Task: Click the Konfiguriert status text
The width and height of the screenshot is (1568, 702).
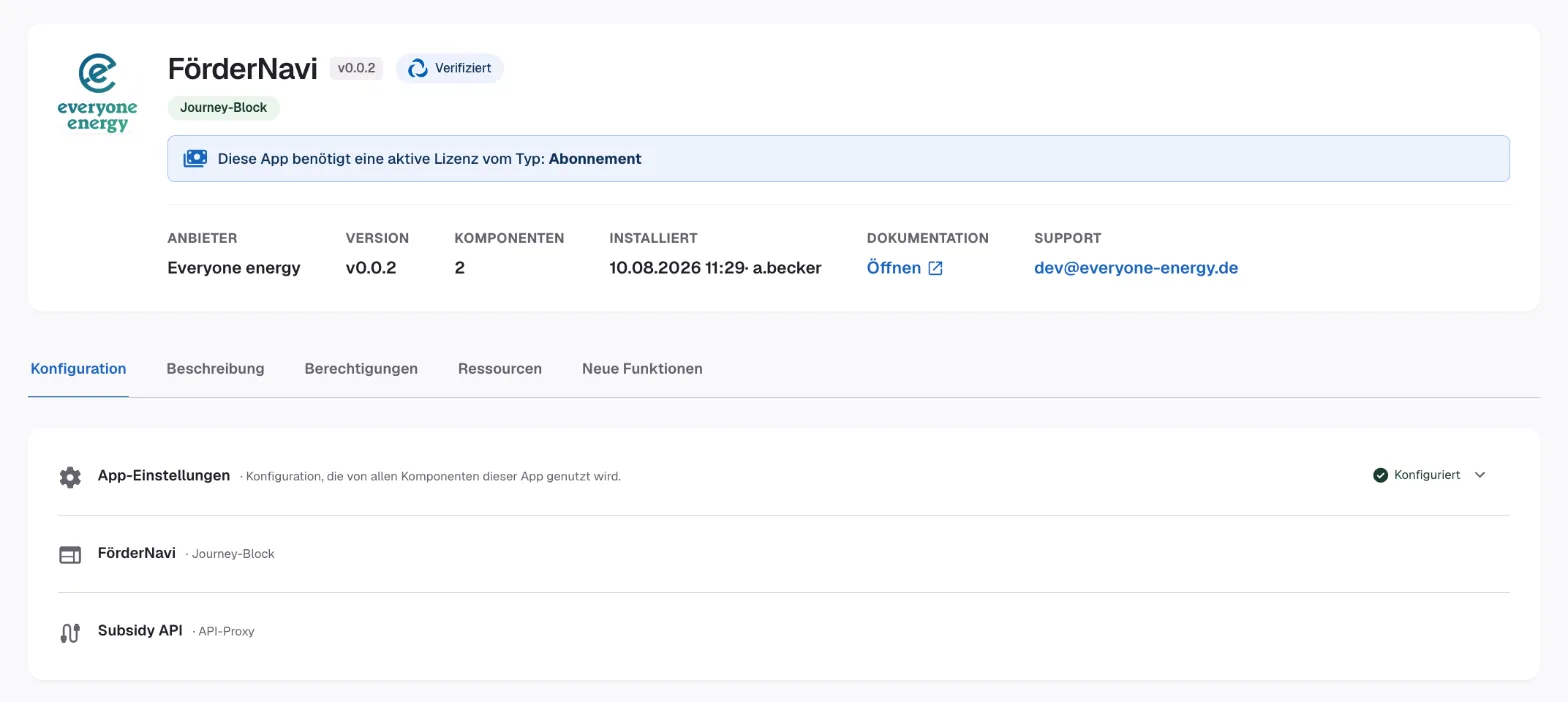Action: click(x=1427, y=475)
